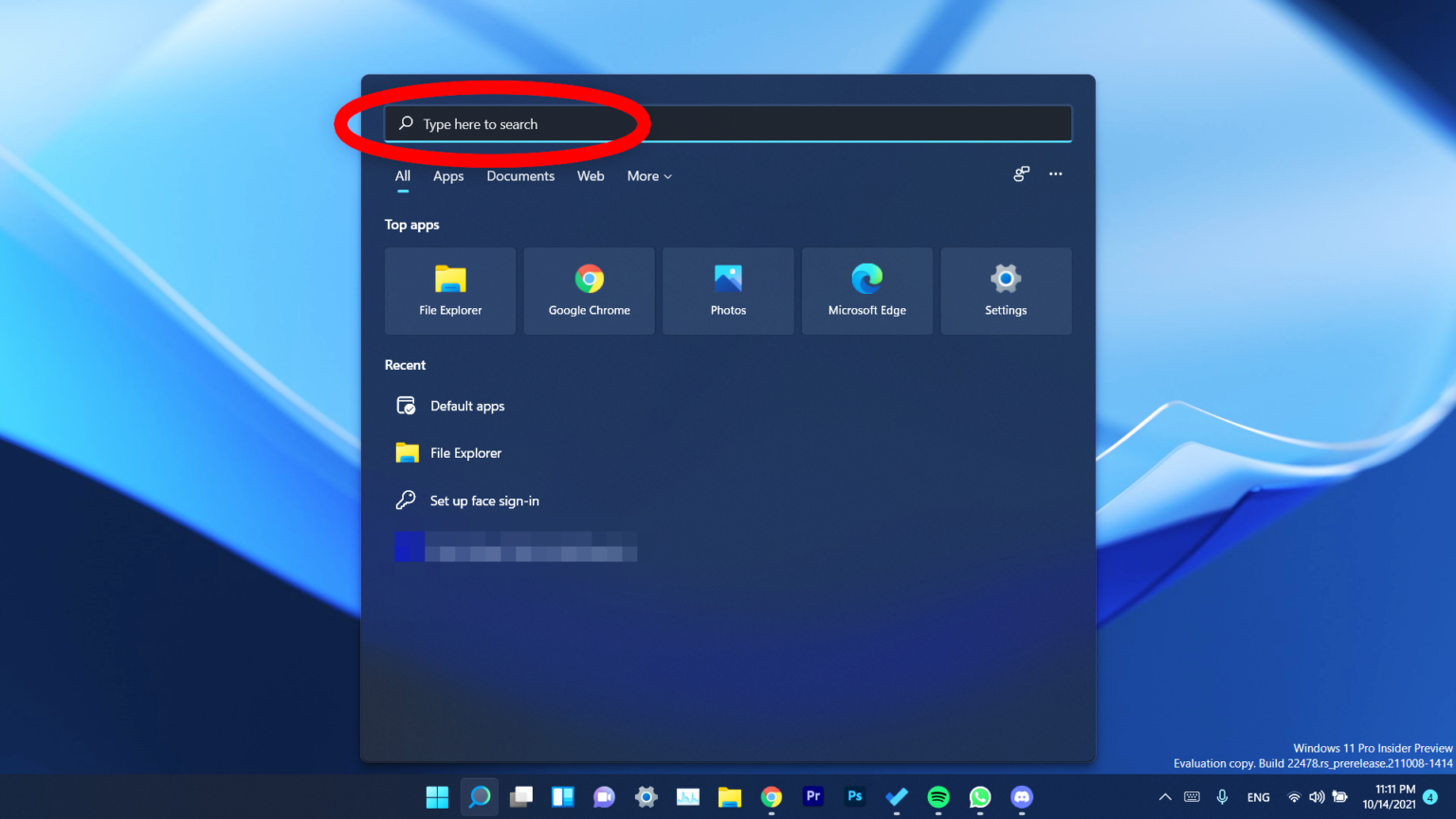Open File Explorer folder in the taskbar
This screenshot has height=819, width=1456.
pyautogui.click(x=730, y=797)
